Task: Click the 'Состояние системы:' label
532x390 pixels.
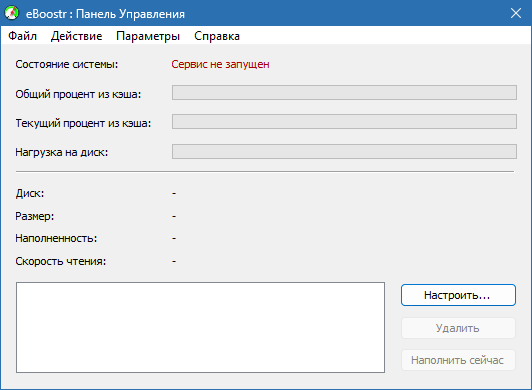Action: tap(66, 64)
